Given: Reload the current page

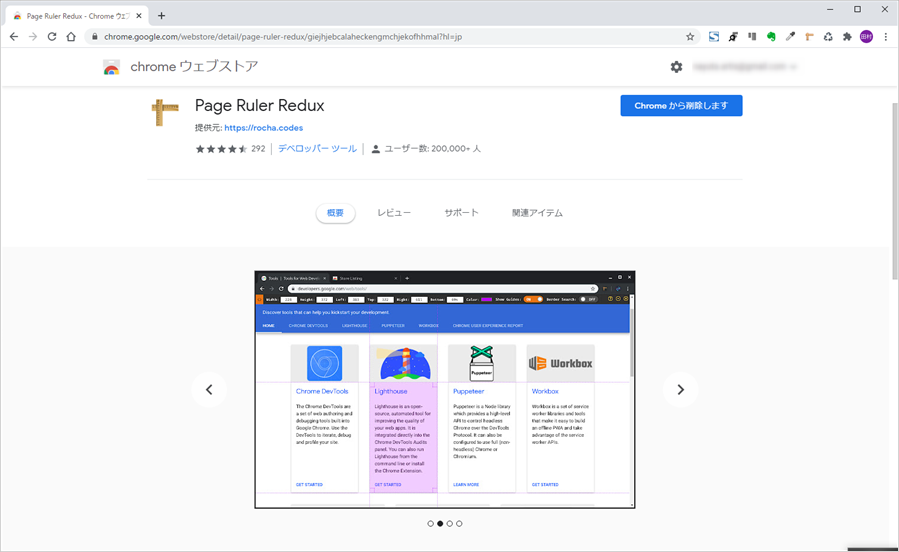Looking at the screenshot, I should [52, 37].
